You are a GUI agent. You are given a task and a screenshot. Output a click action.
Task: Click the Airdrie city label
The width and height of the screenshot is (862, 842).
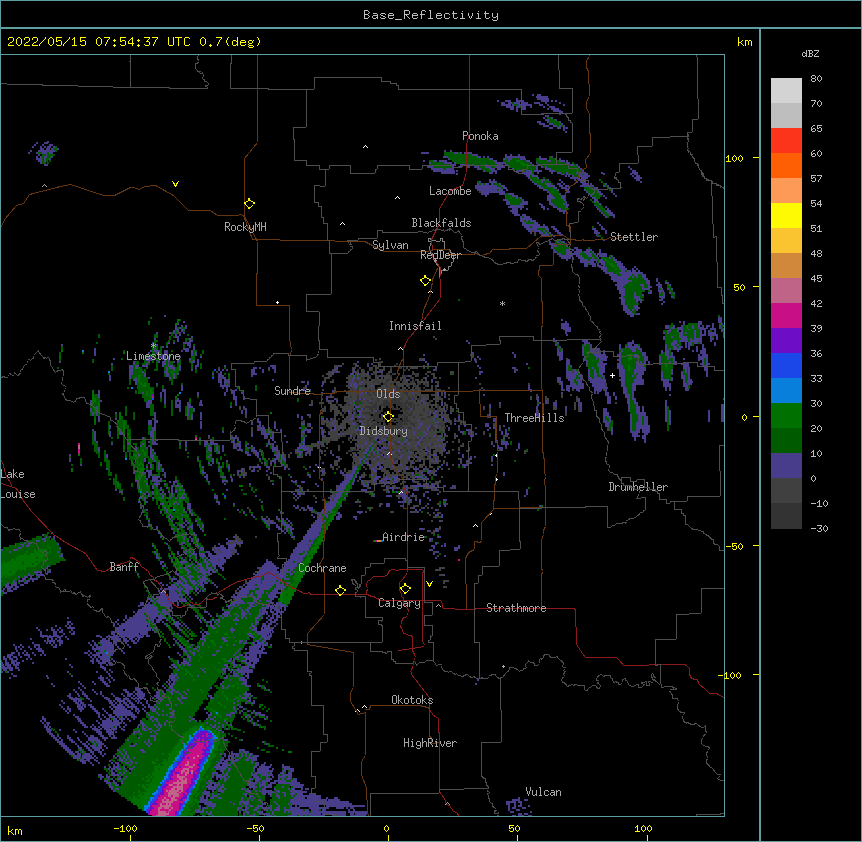[404, 537]
